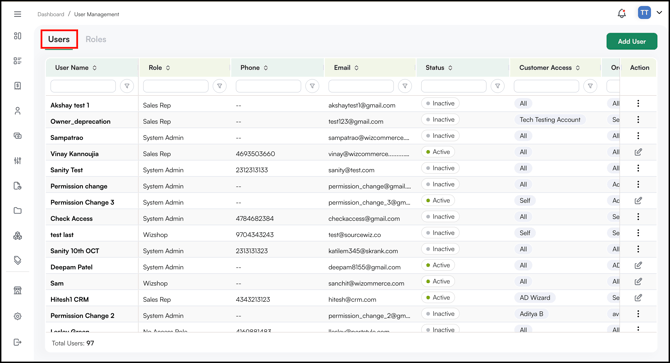Click the Email filter input
Viewport: 670px width, 363px height.
[361, 86]
